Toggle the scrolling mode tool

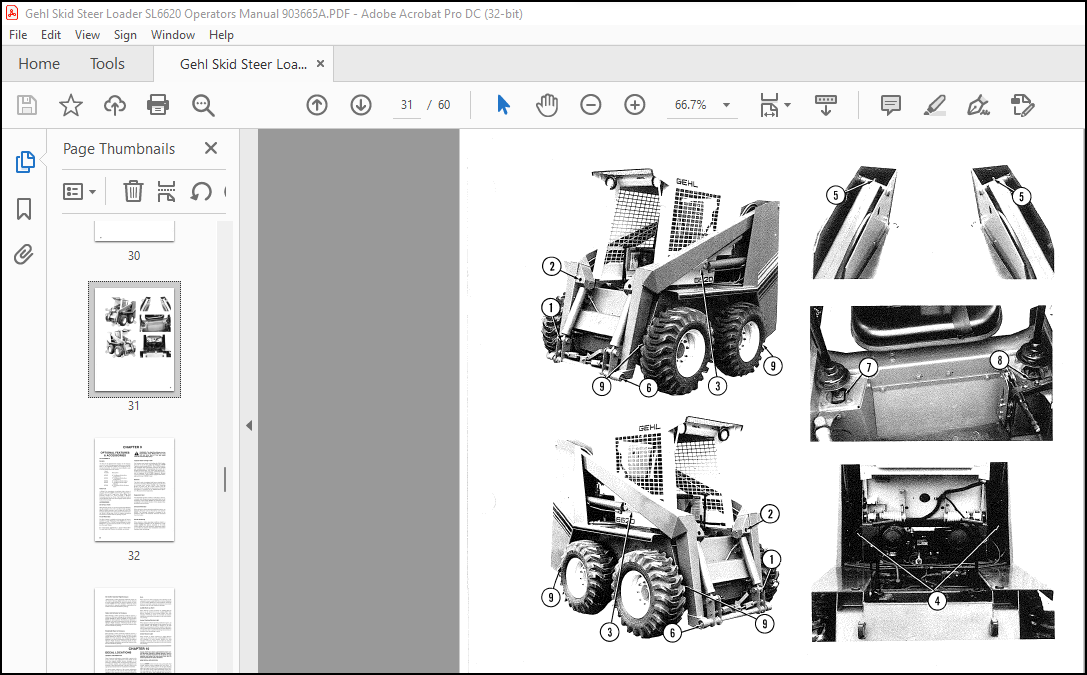pyautogui.click(x=825, y=105)
